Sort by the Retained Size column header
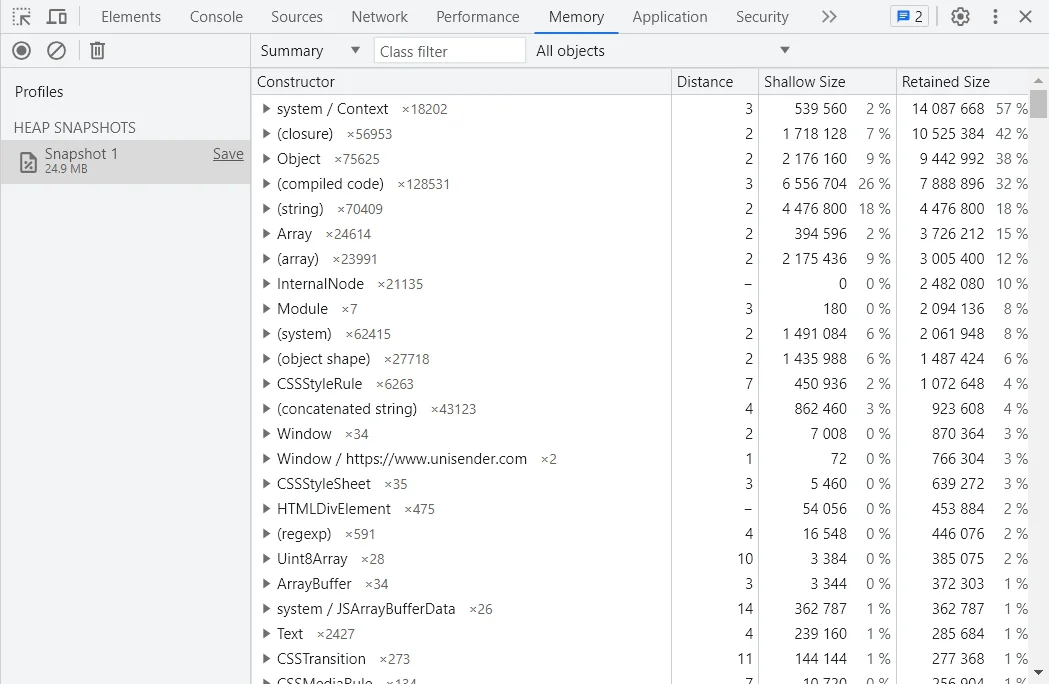 point(945,82)
